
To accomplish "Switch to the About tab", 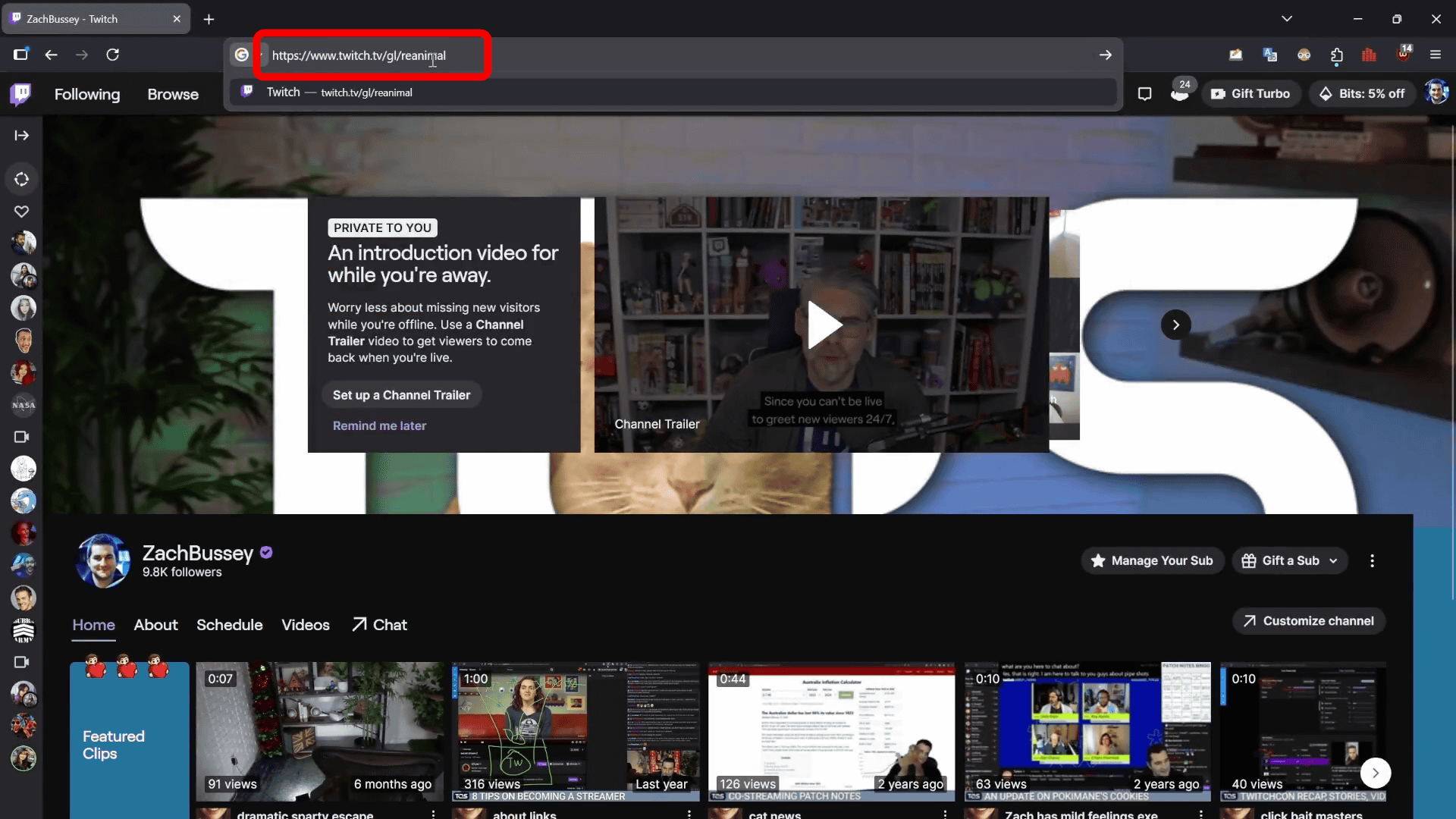I will coord(155,625).
